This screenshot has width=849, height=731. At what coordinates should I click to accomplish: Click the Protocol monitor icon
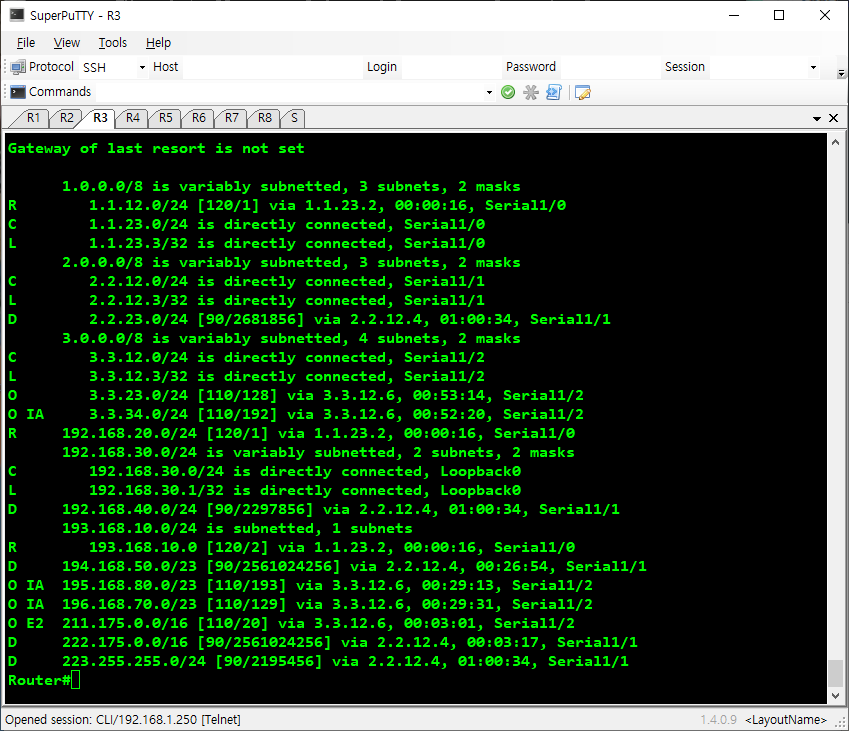point(18,67)
